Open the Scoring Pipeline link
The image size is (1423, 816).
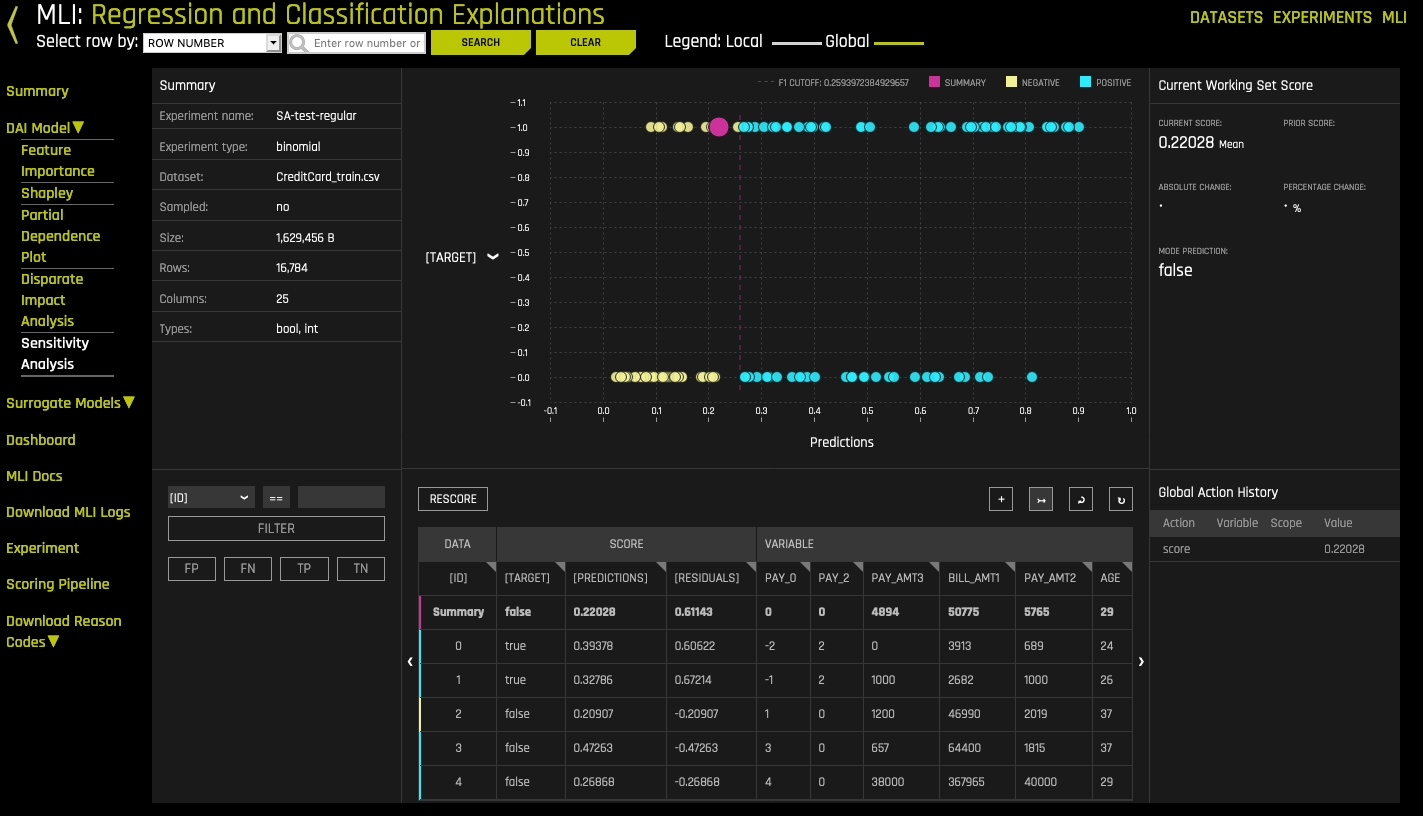click(58, 584)
